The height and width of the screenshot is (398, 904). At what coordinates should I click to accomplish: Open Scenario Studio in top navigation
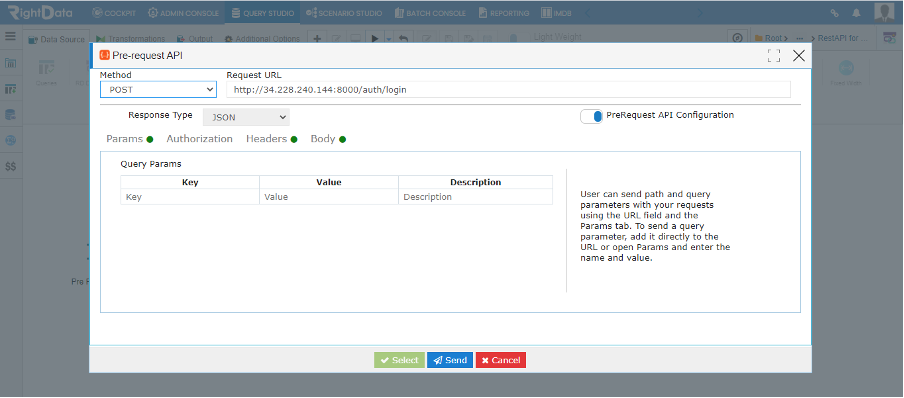(x=344, y=13)
